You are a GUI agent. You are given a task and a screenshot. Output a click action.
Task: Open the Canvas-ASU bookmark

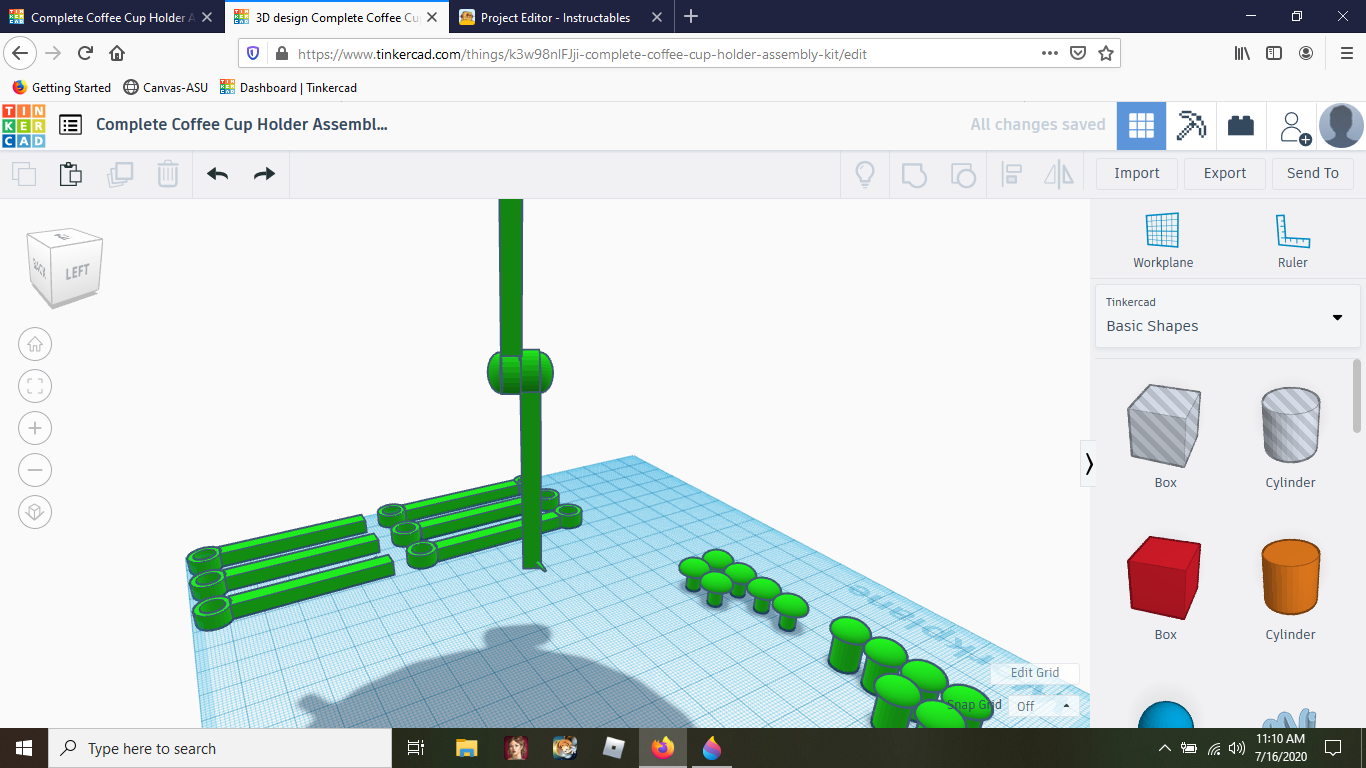(166, 88)
